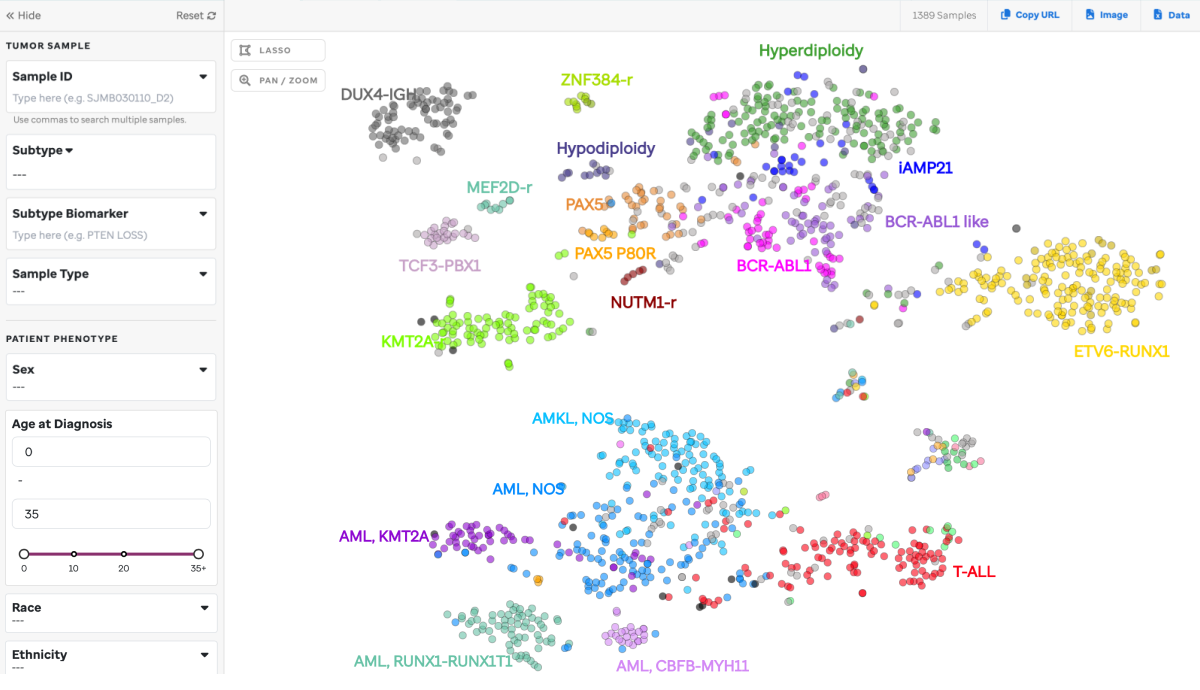The width and height of the screenshot is (1200, 690).
Task: Collapse the sidebar with the Hide button
Action: [x=24, y=16]
